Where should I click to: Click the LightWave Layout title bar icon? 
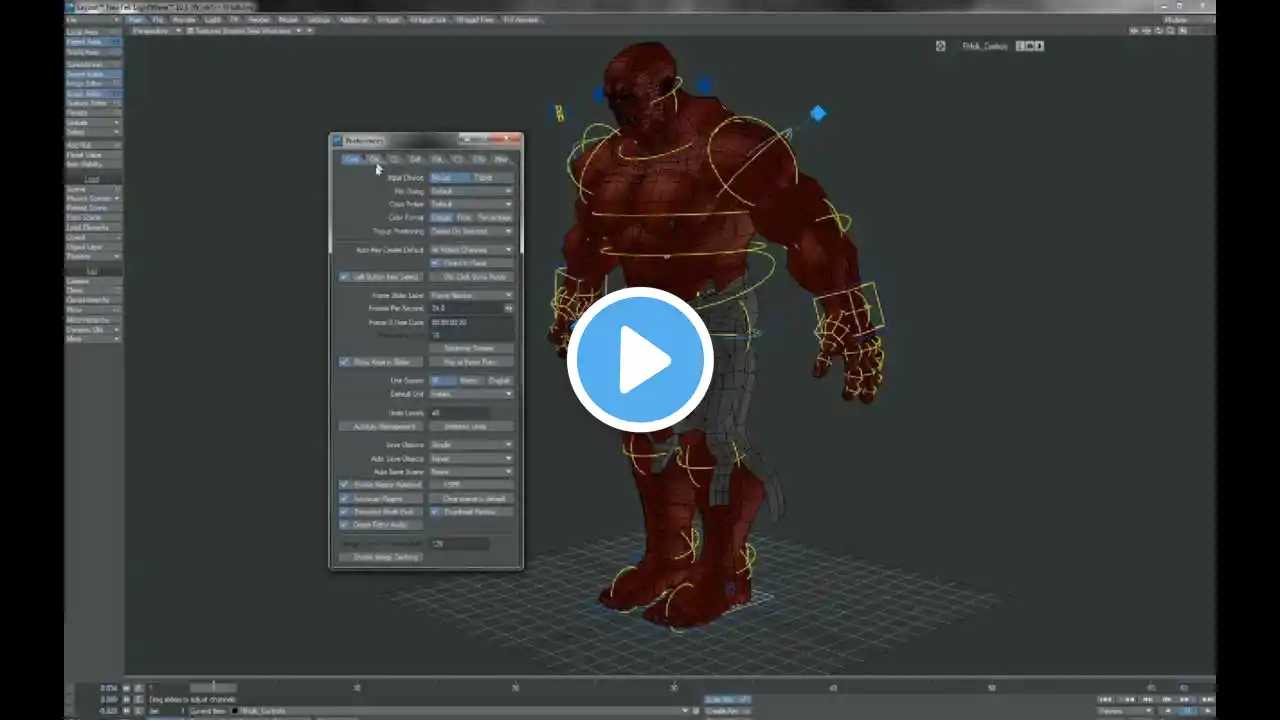coord(69,6)
